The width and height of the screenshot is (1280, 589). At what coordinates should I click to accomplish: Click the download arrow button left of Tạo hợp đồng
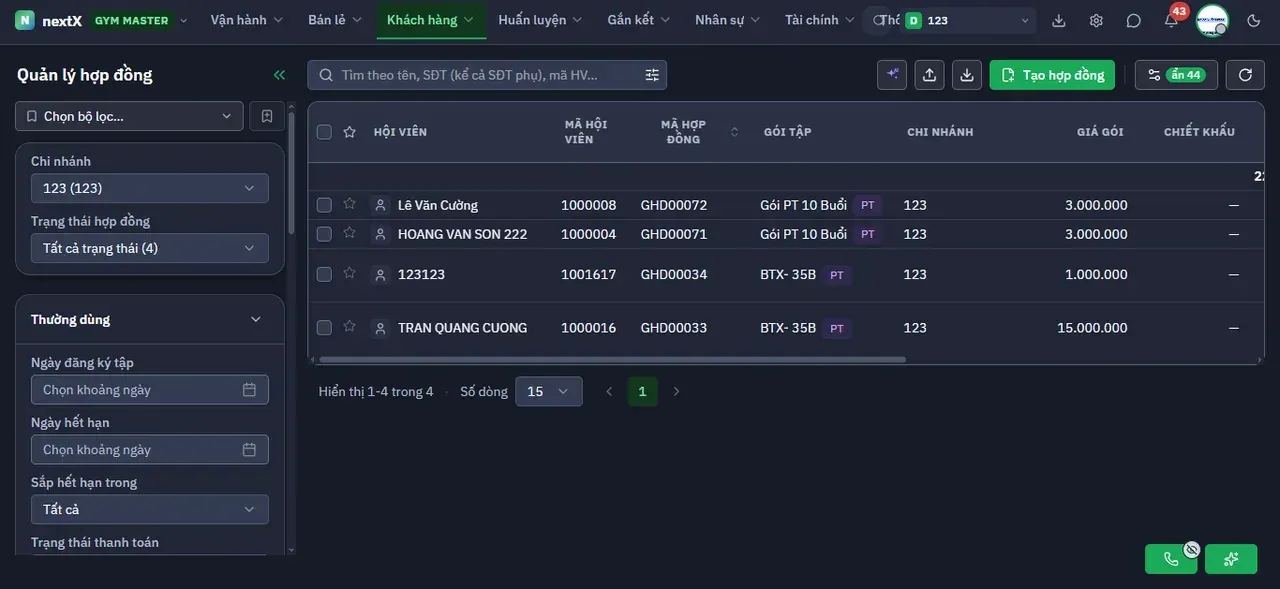[967, 75]
